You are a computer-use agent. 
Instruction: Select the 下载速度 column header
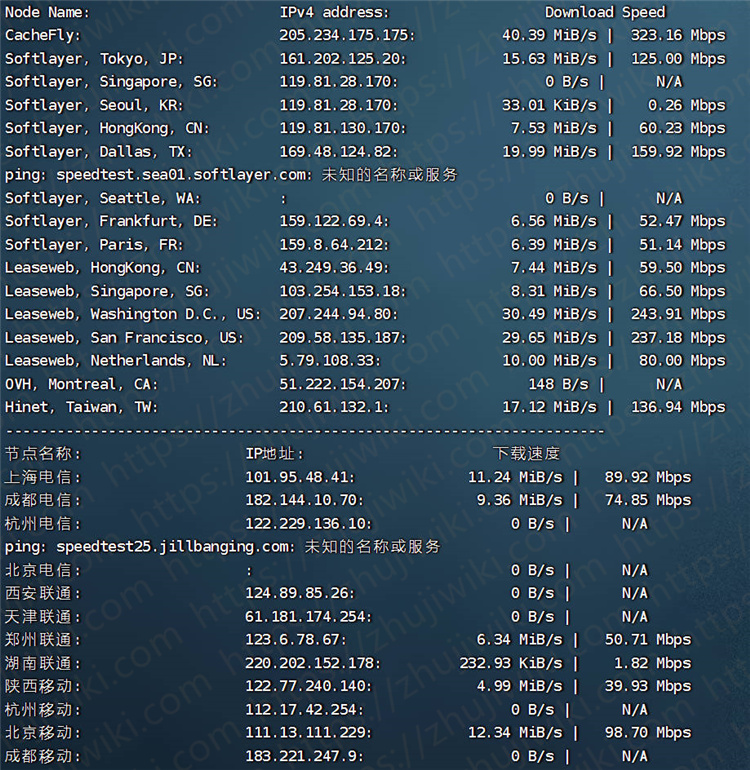tap(526, 454)
